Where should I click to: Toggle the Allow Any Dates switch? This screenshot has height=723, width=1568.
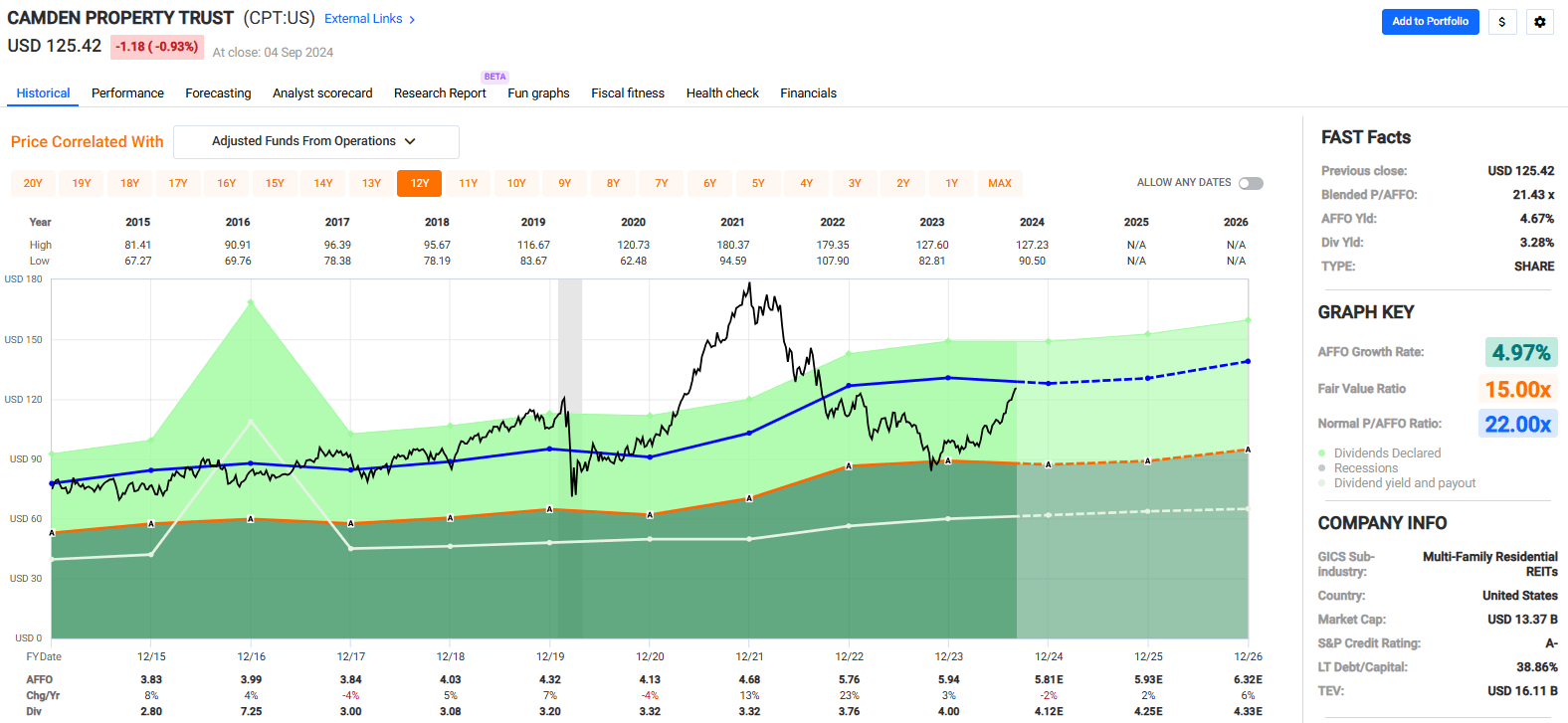coord(1252,183)
